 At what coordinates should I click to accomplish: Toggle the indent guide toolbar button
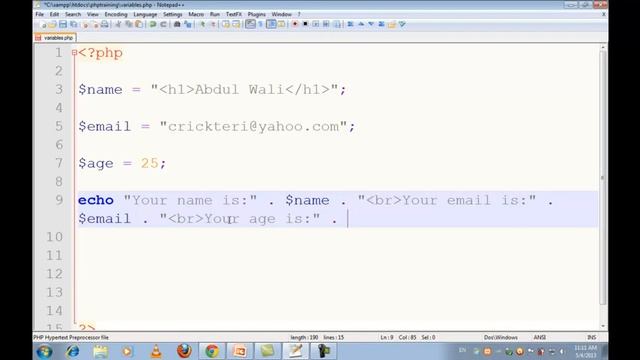click(x=271, y=24)
